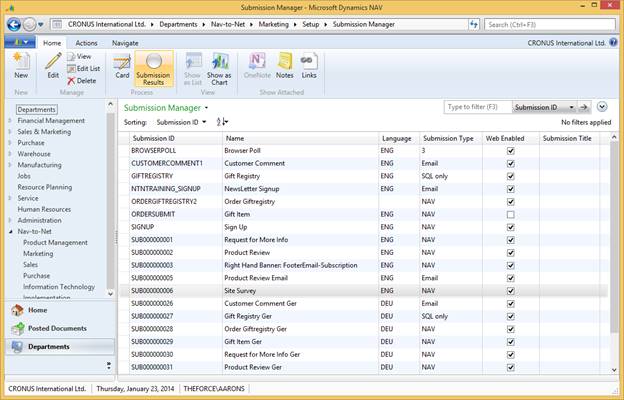The width and height of the screenshot is (624, 400).
Task: Uncheck Web Enabled for BROWSERPOLL row
Action: point(511,151)
